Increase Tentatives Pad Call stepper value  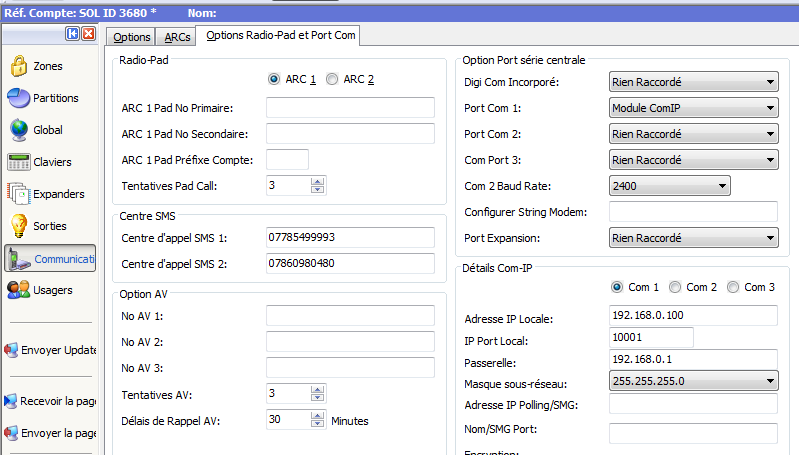(x=318, y=181)
